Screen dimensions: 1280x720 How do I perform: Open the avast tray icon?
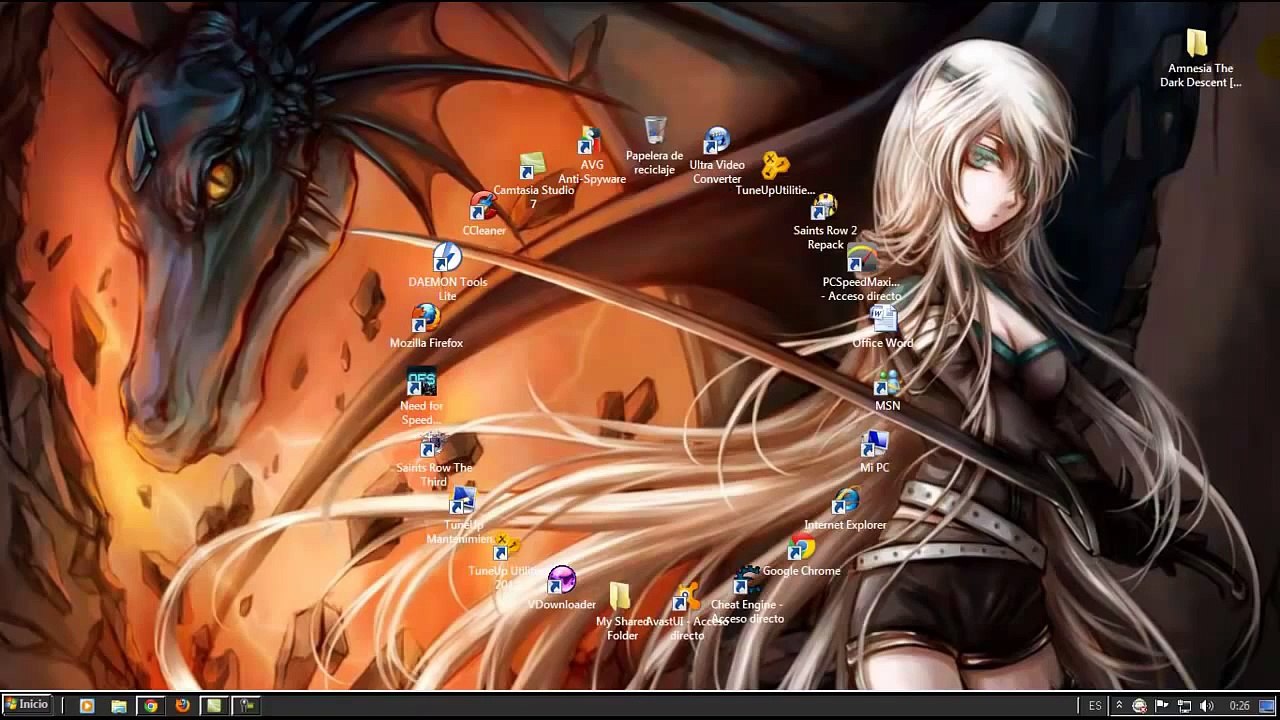click(1140, 706)
